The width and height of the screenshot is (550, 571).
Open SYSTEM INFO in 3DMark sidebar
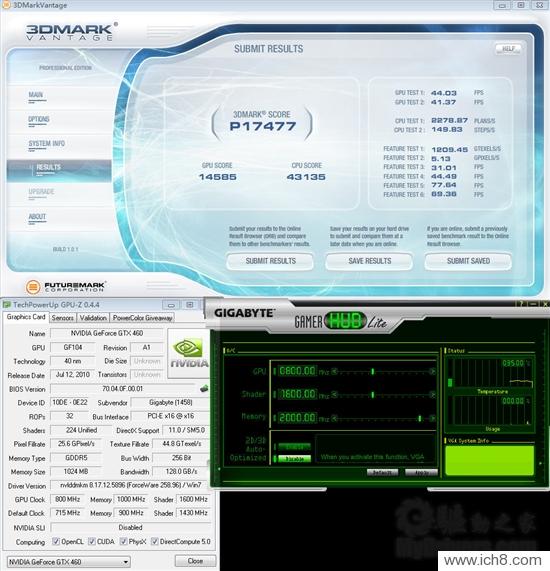pos(46,144)
